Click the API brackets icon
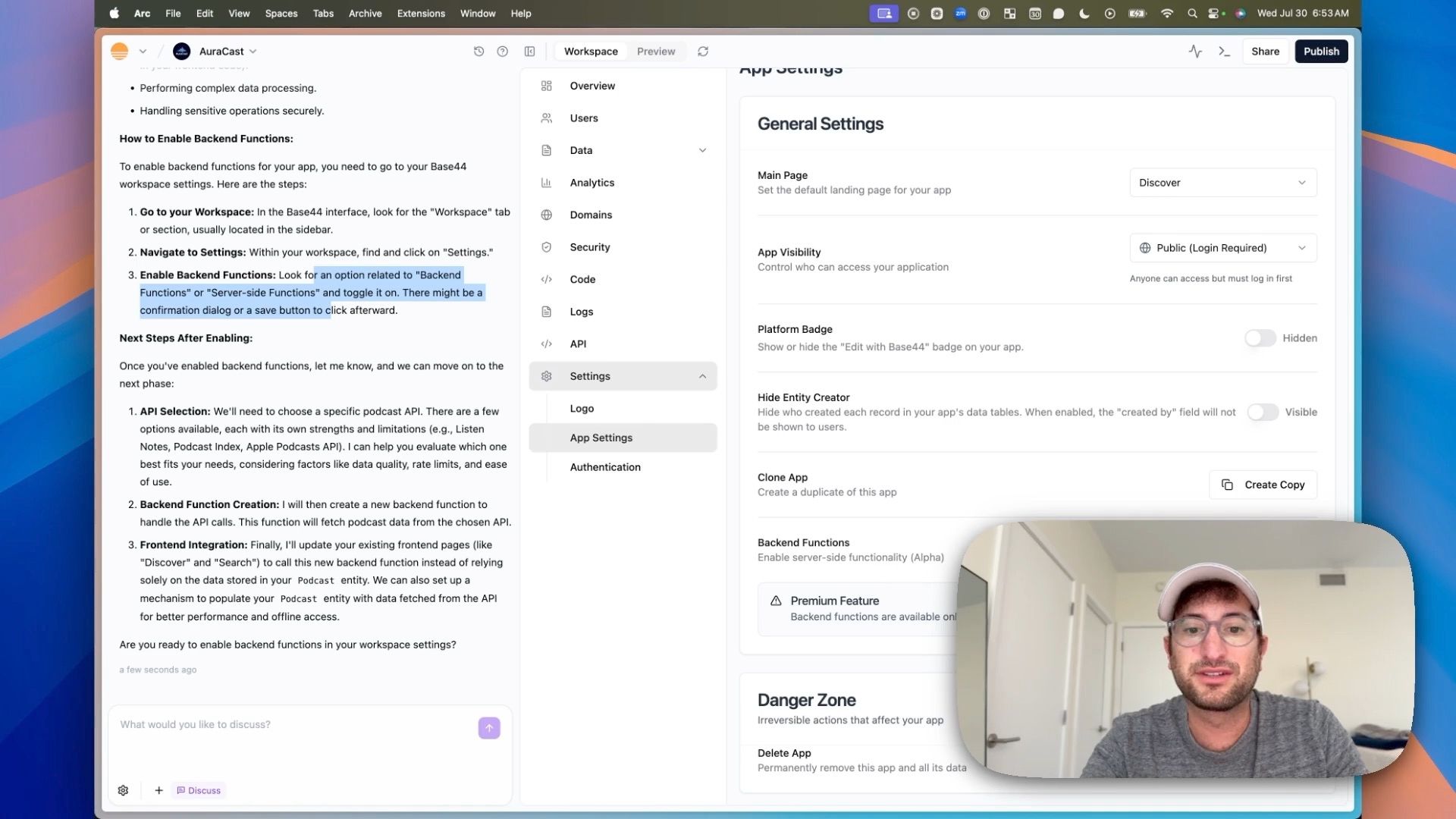The width and height of the screenshot is (1456, 819). 546,344
